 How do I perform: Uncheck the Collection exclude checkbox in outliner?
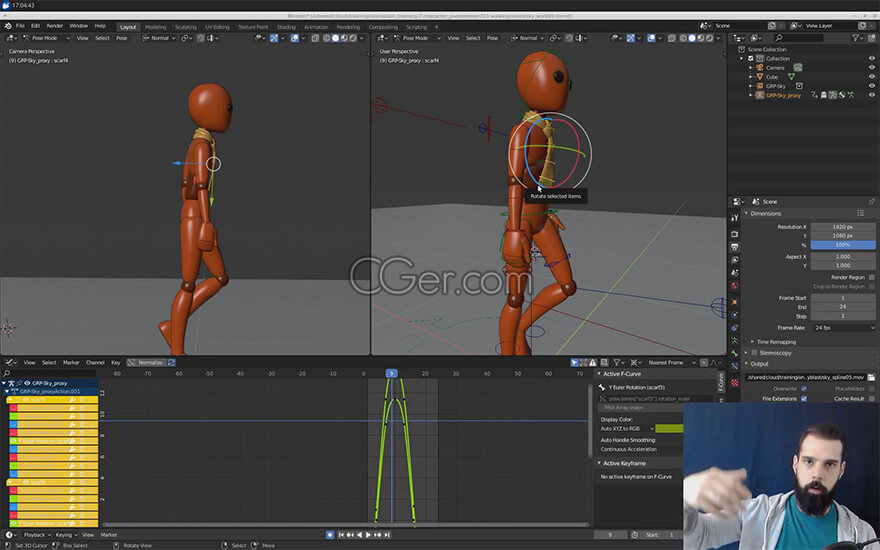coord(750,58)
